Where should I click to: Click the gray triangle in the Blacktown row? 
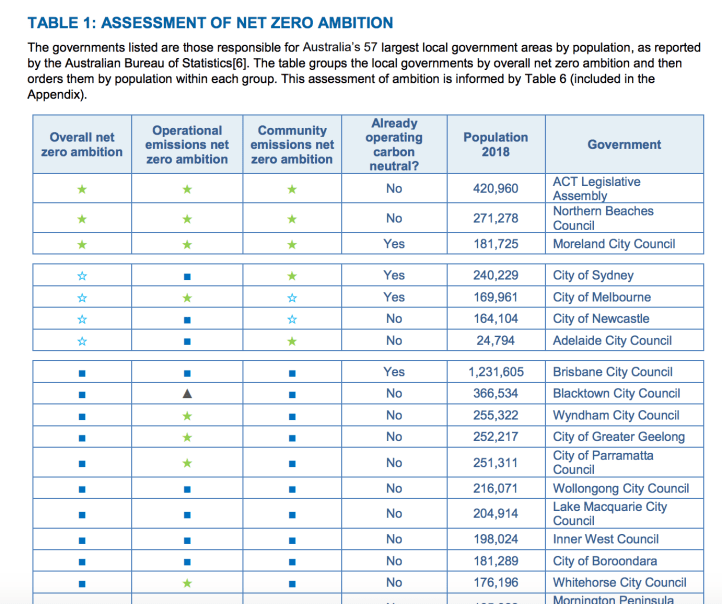(187, 394)
